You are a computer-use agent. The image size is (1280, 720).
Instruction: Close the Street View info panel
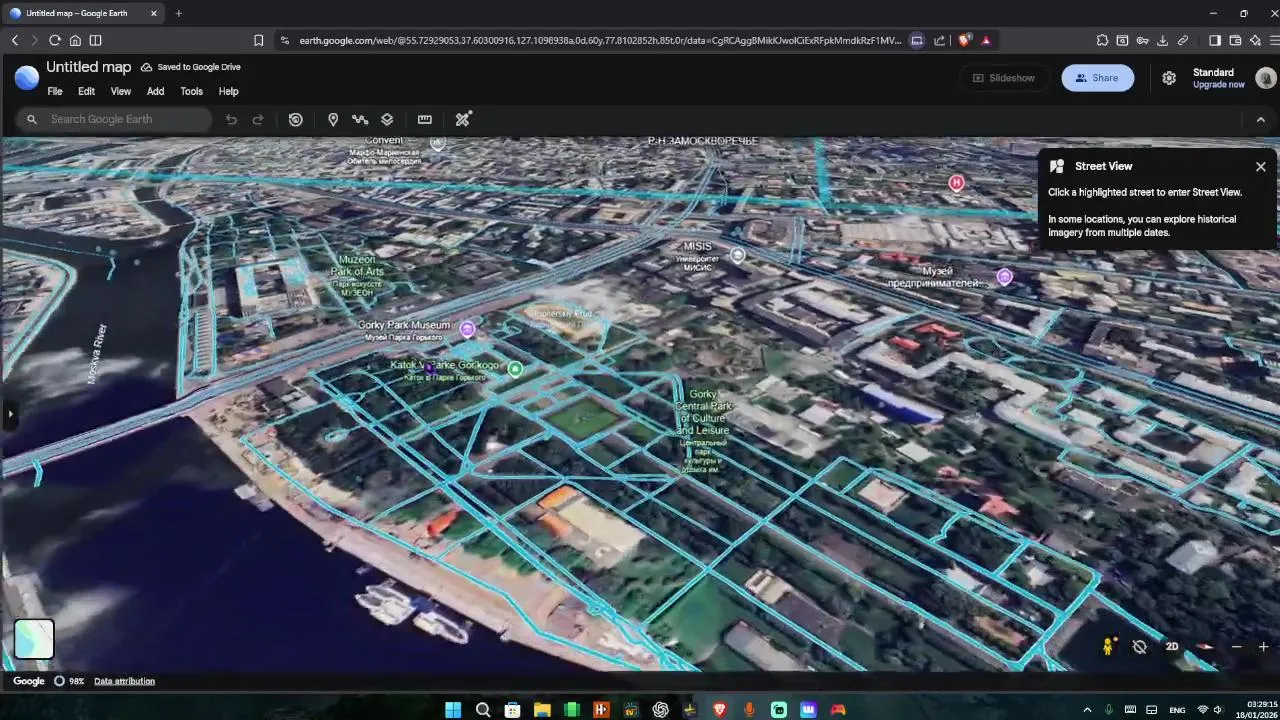tap(1260, 167)
